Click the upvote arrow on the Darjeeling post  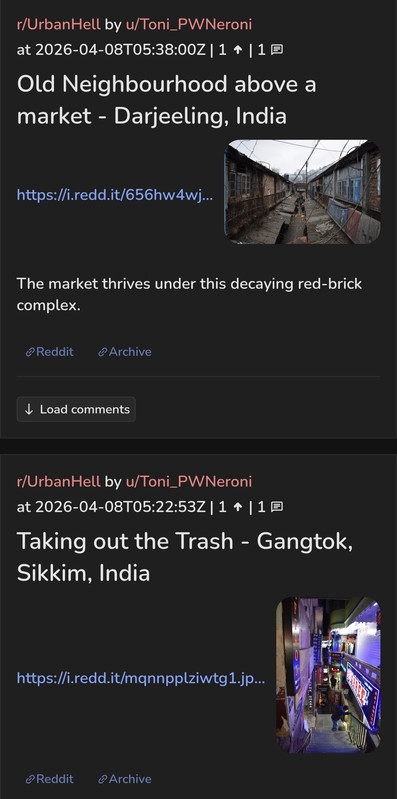tap(237, 50)
